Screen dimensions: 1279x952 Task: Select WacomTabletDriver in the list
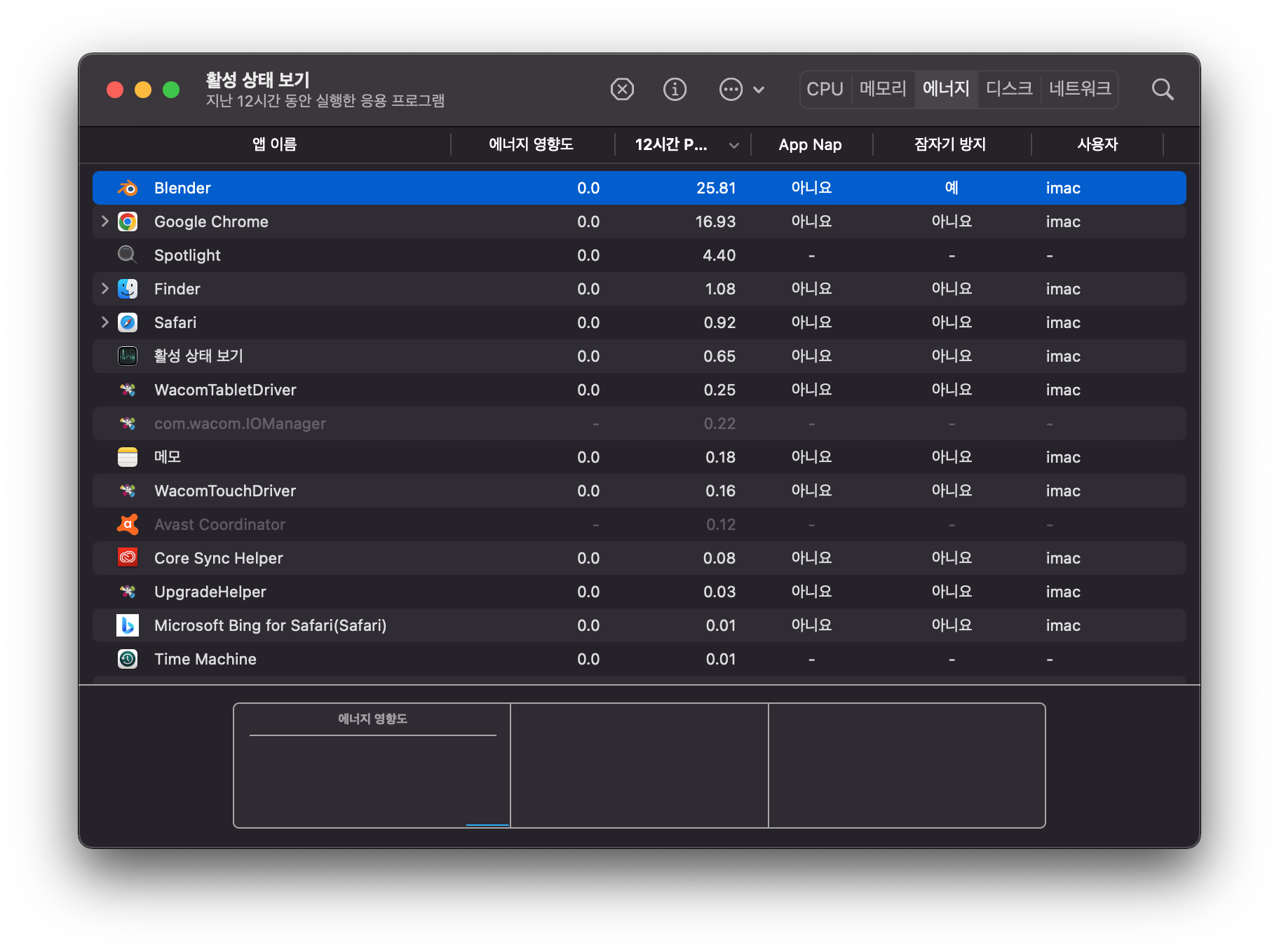[x=225, y=390]
